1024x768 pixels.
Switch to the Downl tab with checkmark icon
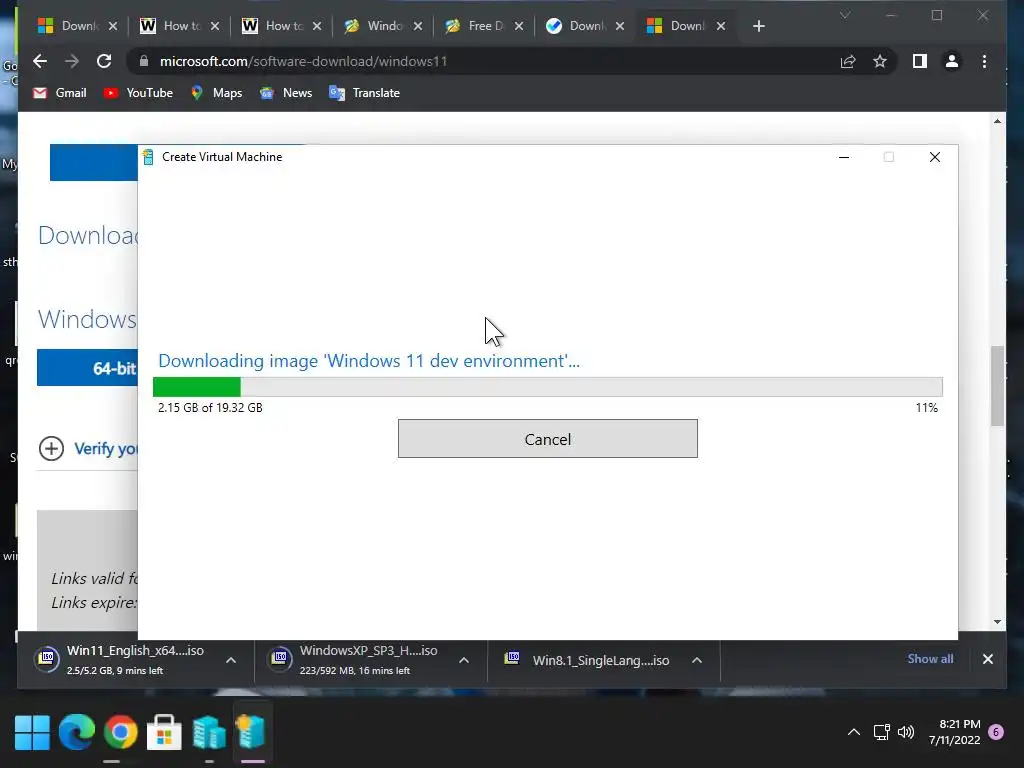[x=577, y=26]
